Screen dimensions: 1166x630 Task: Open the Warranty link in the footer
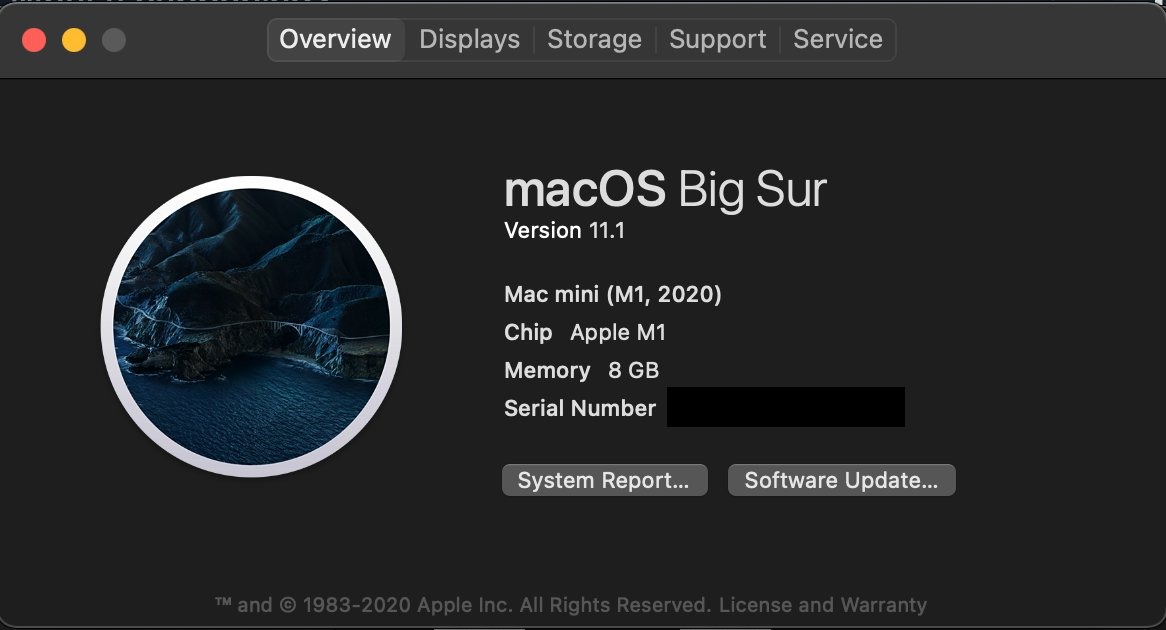click(x=883, y=605)
